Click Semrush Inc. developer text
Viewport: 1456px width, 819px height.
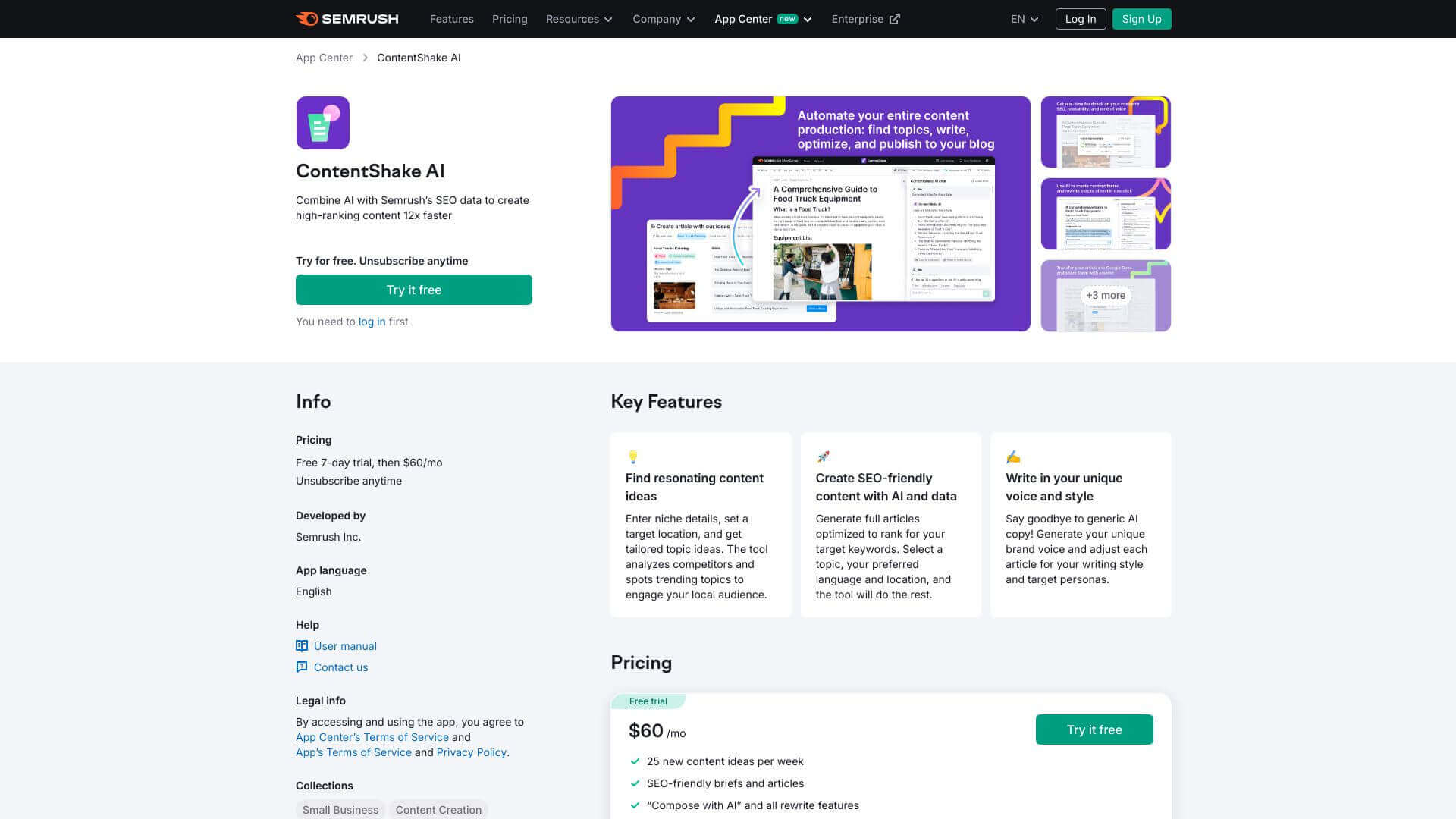(x=328, y=537)
